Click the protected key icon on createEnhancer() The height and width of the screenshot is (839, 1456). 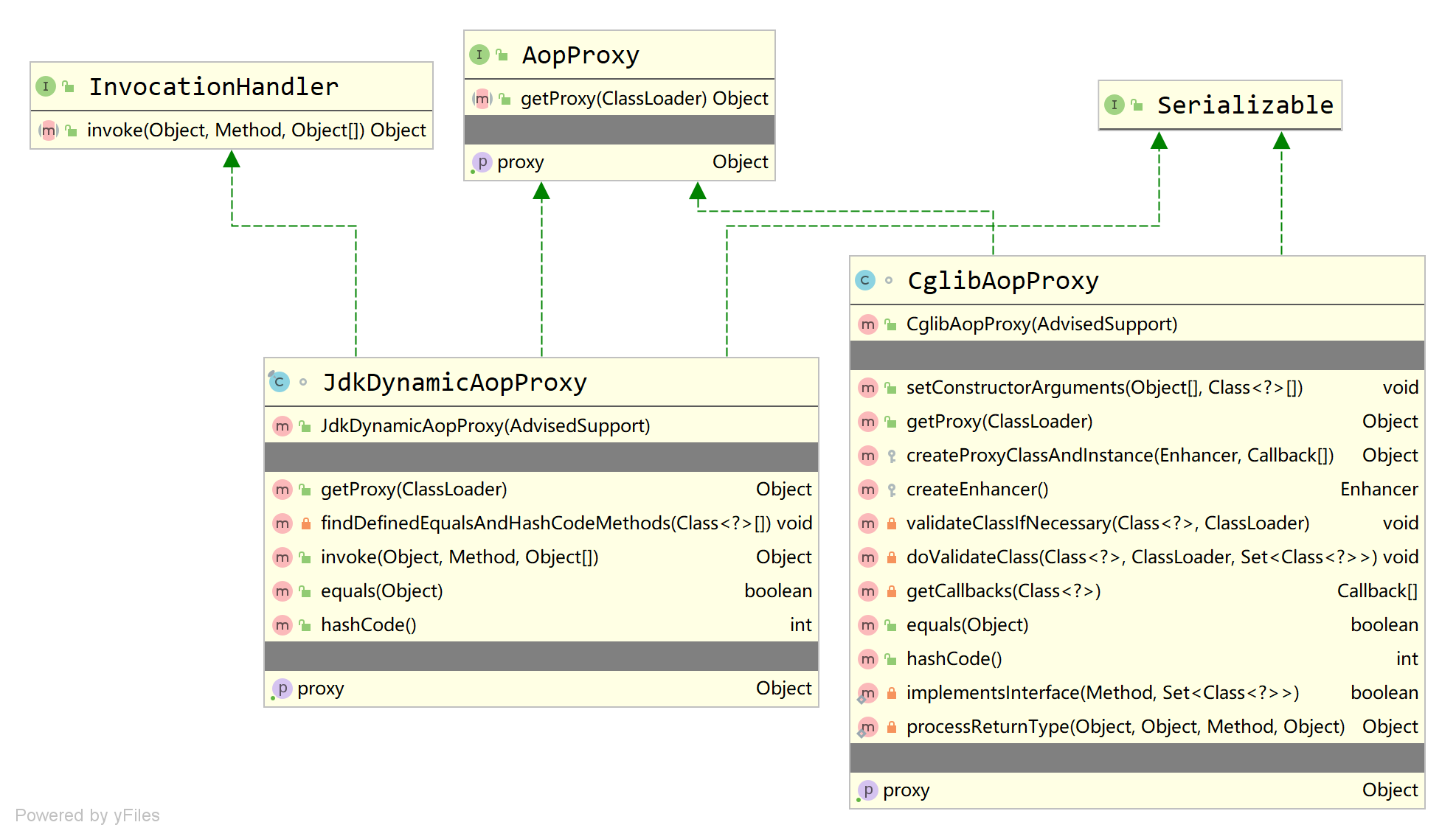(x=892, y=490)
